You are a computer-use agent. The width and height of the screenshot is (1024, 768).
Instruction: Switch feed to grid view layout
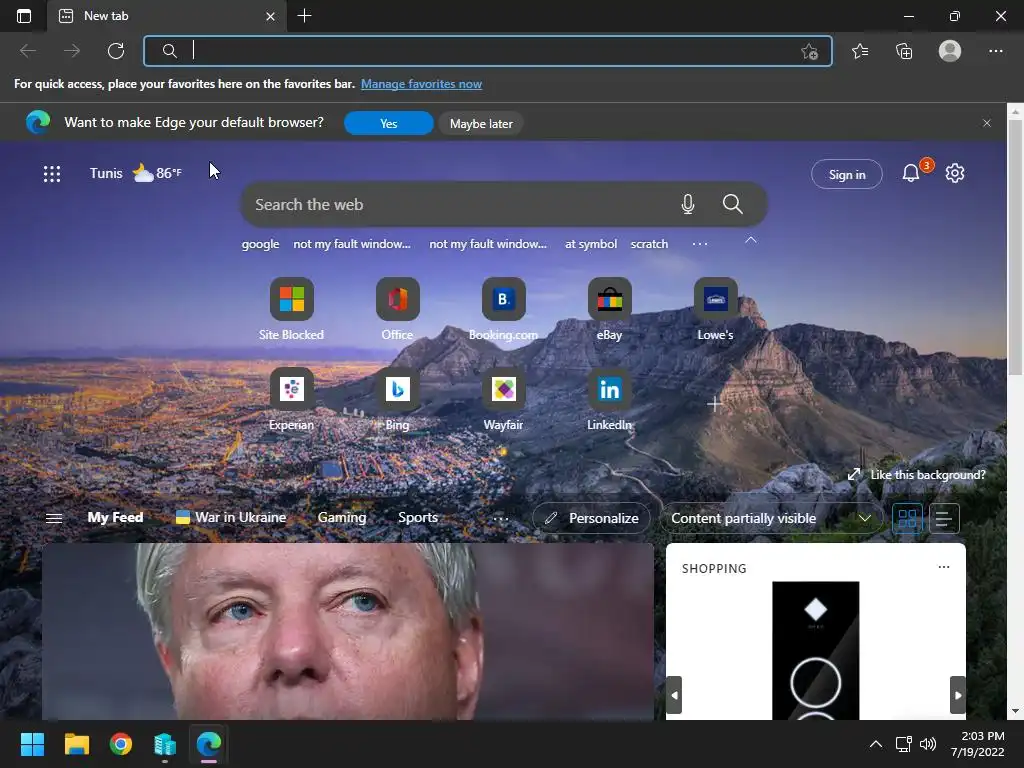tap(907, 519)
